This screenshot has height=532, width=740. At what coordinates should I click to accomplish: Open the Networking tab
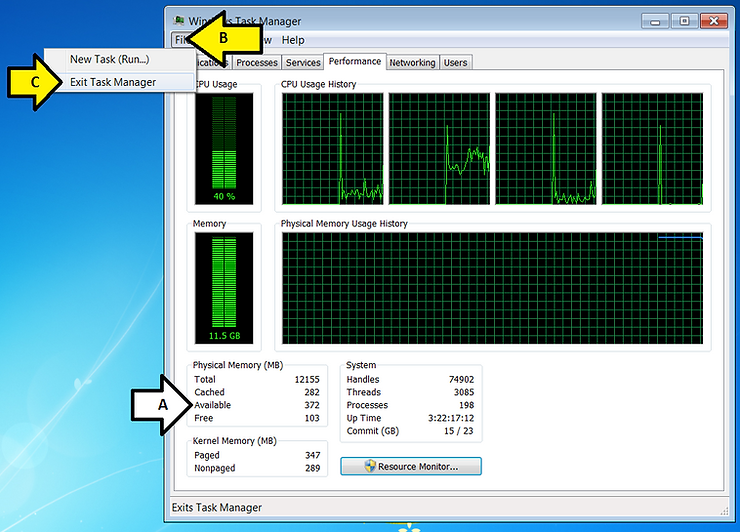pos(412,63)
